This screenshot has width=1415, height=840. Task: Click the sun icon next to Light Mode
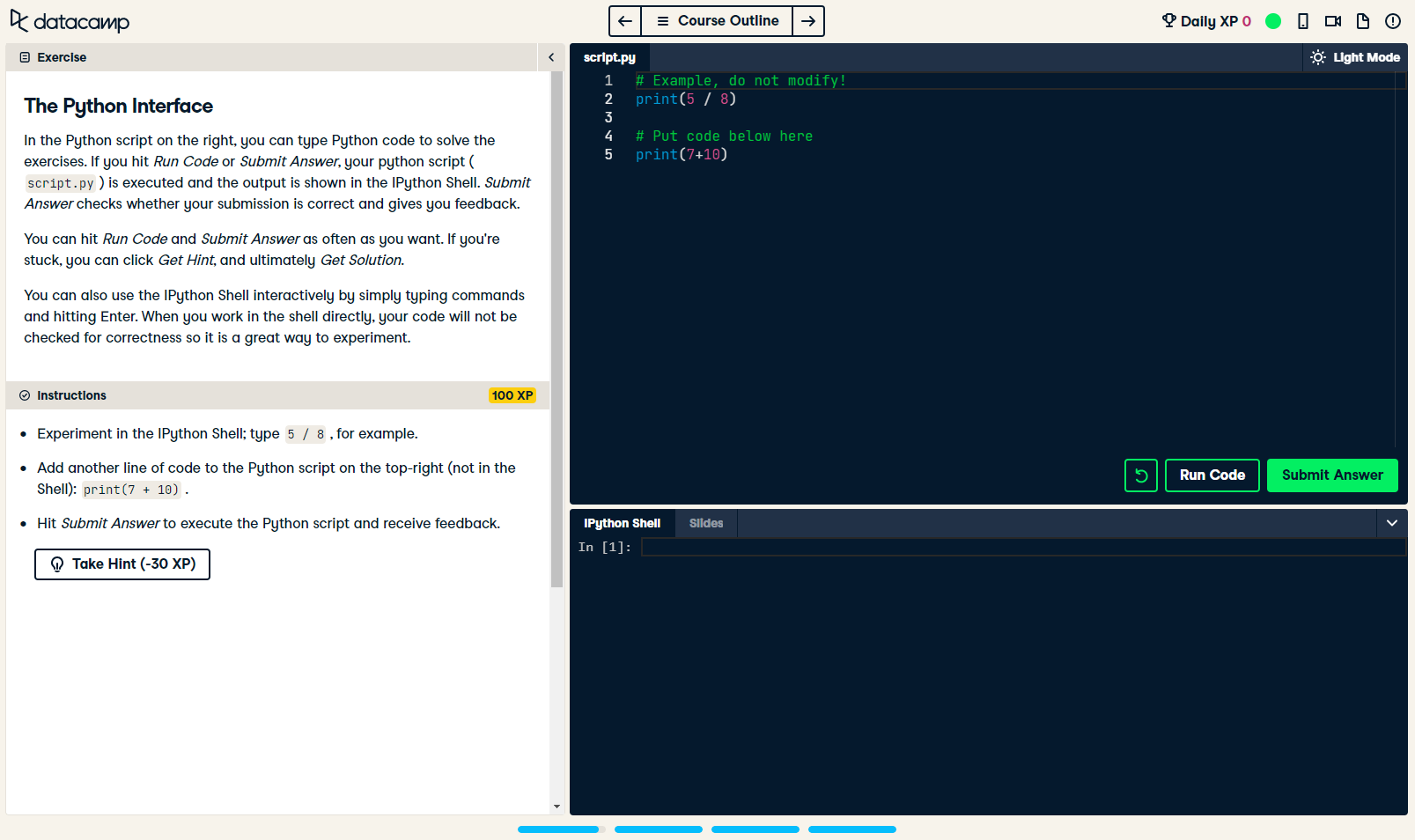coord(1317,56)
